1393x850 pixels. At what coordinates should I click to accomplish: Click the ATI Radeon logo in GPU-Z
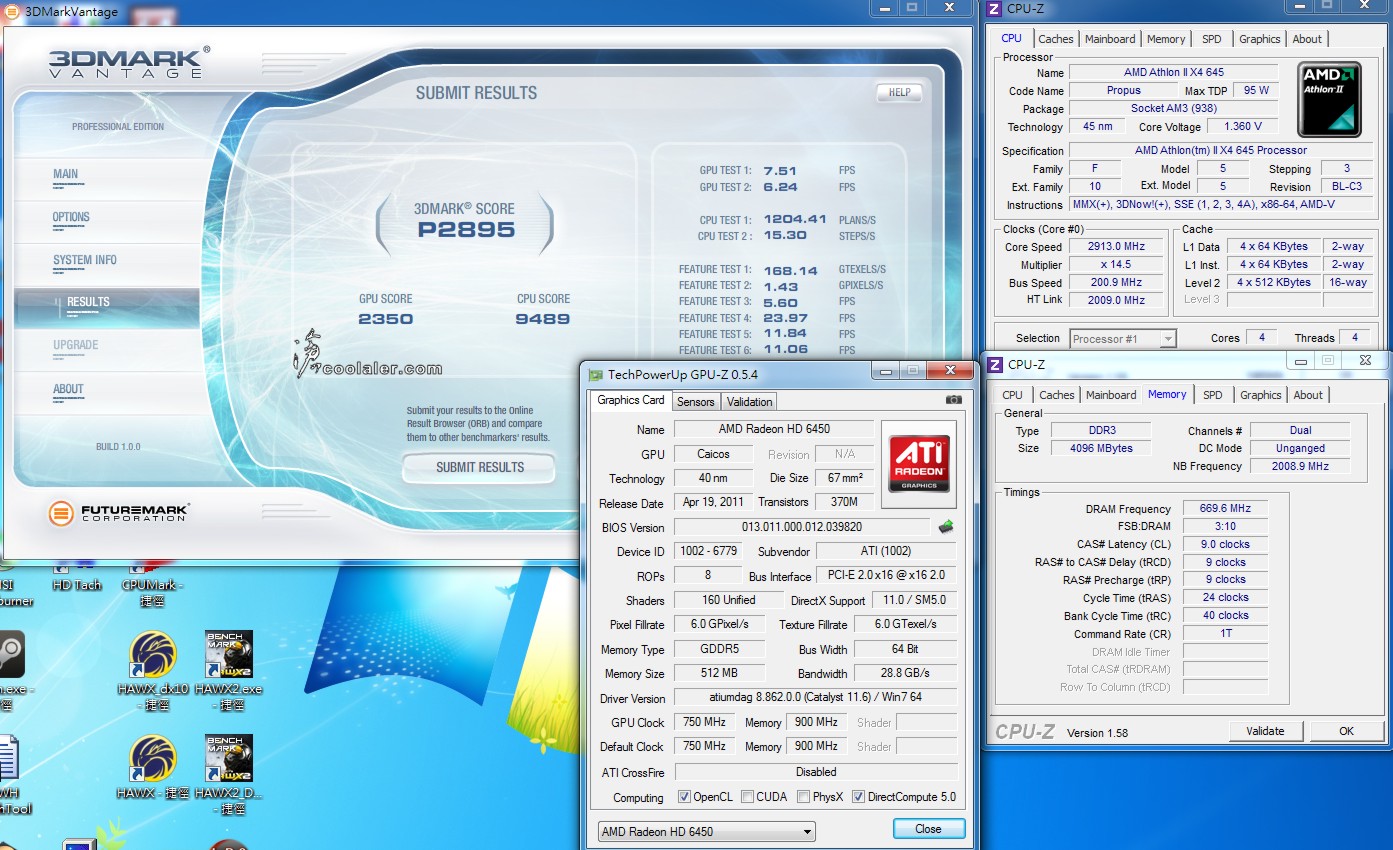click(x=919, y=464)
